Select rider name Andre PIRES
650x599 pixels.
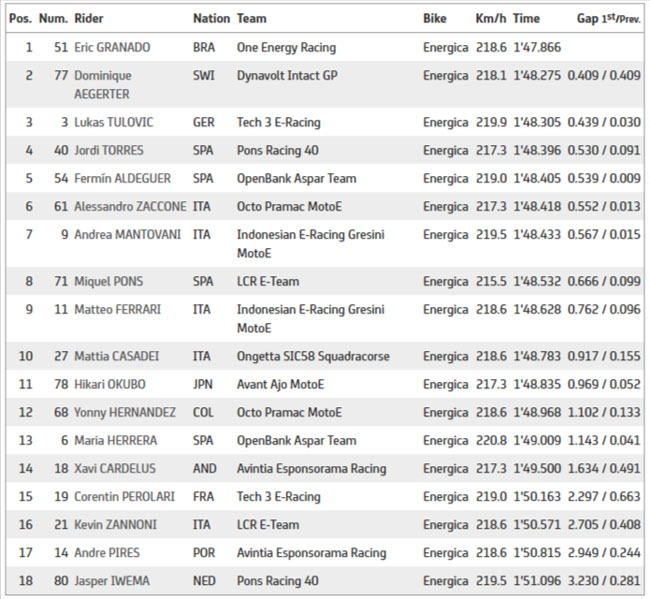pyautogui.click(x=107, y=553)
